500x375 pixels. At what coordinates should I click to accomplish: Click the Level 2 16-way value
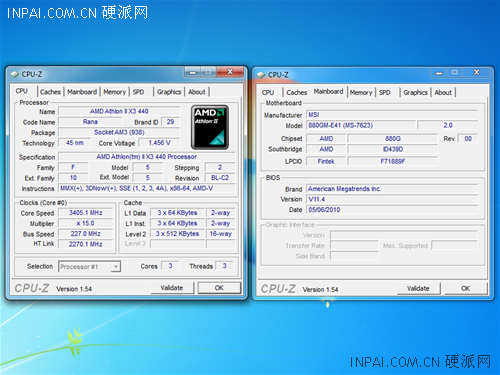tap(220, 234)
